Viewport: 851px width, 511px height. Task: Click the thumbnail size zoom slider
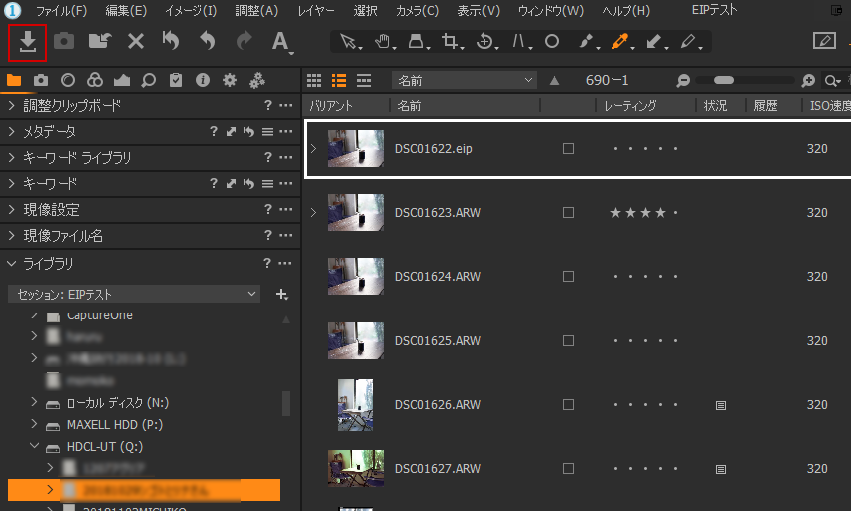pos(740,80)
